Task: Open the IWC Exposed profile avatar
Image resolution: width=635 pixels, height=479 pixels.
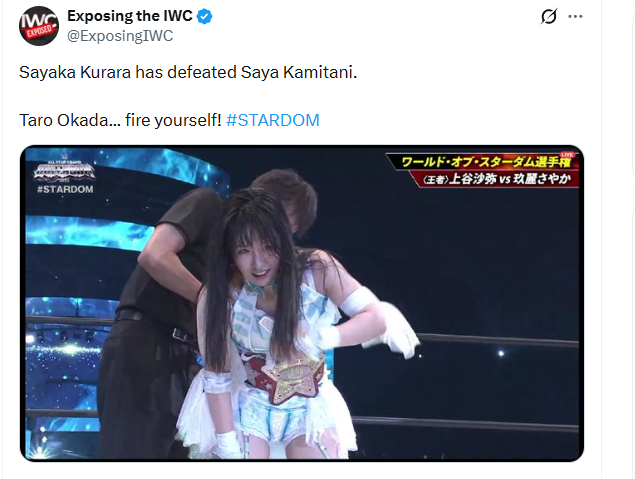Action: 39,26
